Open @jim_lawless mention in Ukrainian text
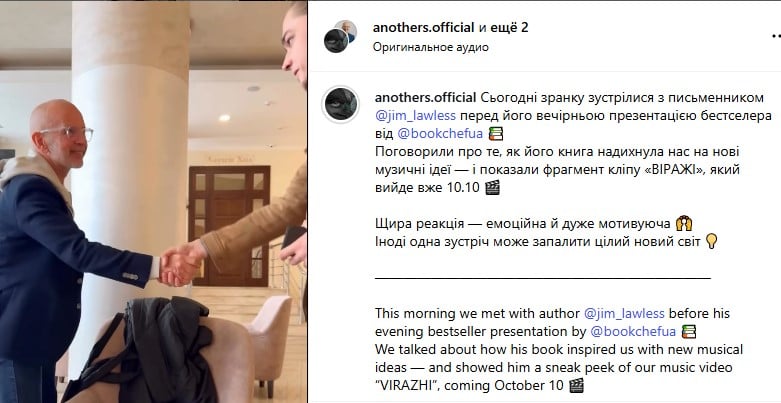Screen dimensions: 781x403 (x=415, y=116)
